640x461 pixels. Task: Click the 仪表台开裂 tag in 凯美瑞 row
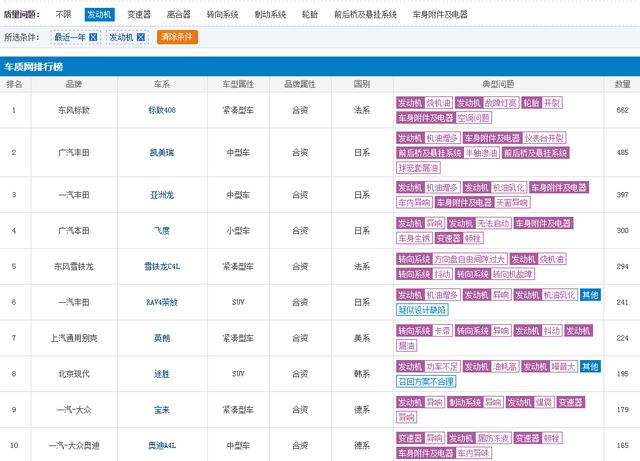click(x=544, y=138)
